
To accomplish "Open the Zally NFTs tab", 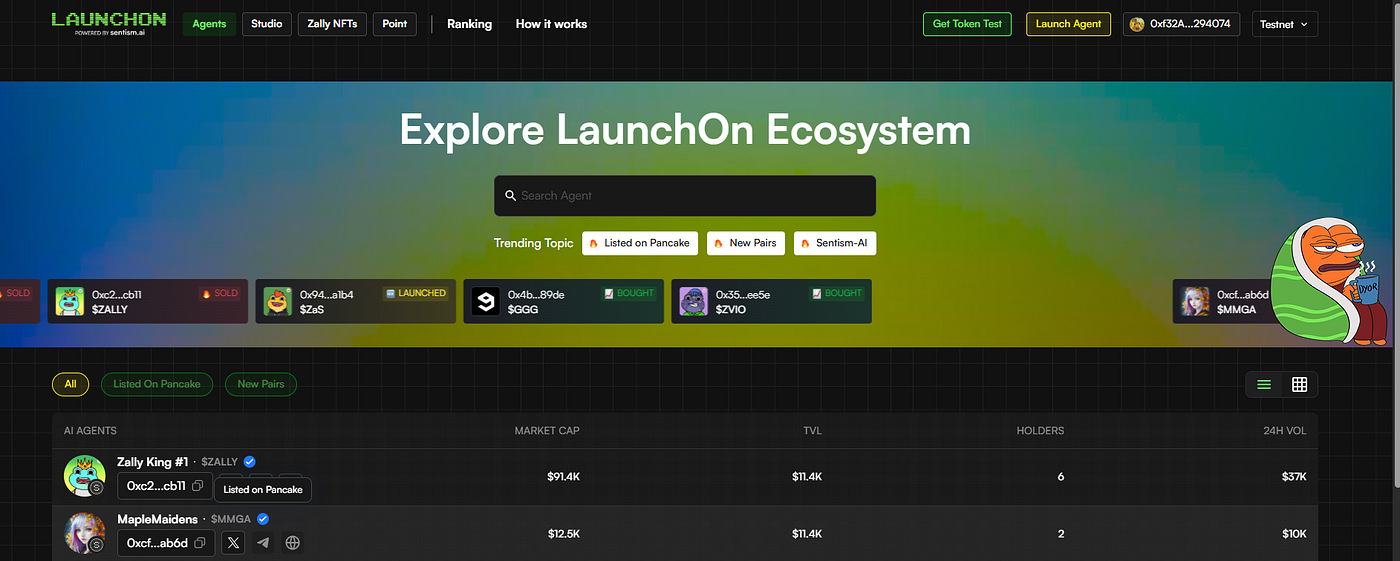I will tap(332, 24).
